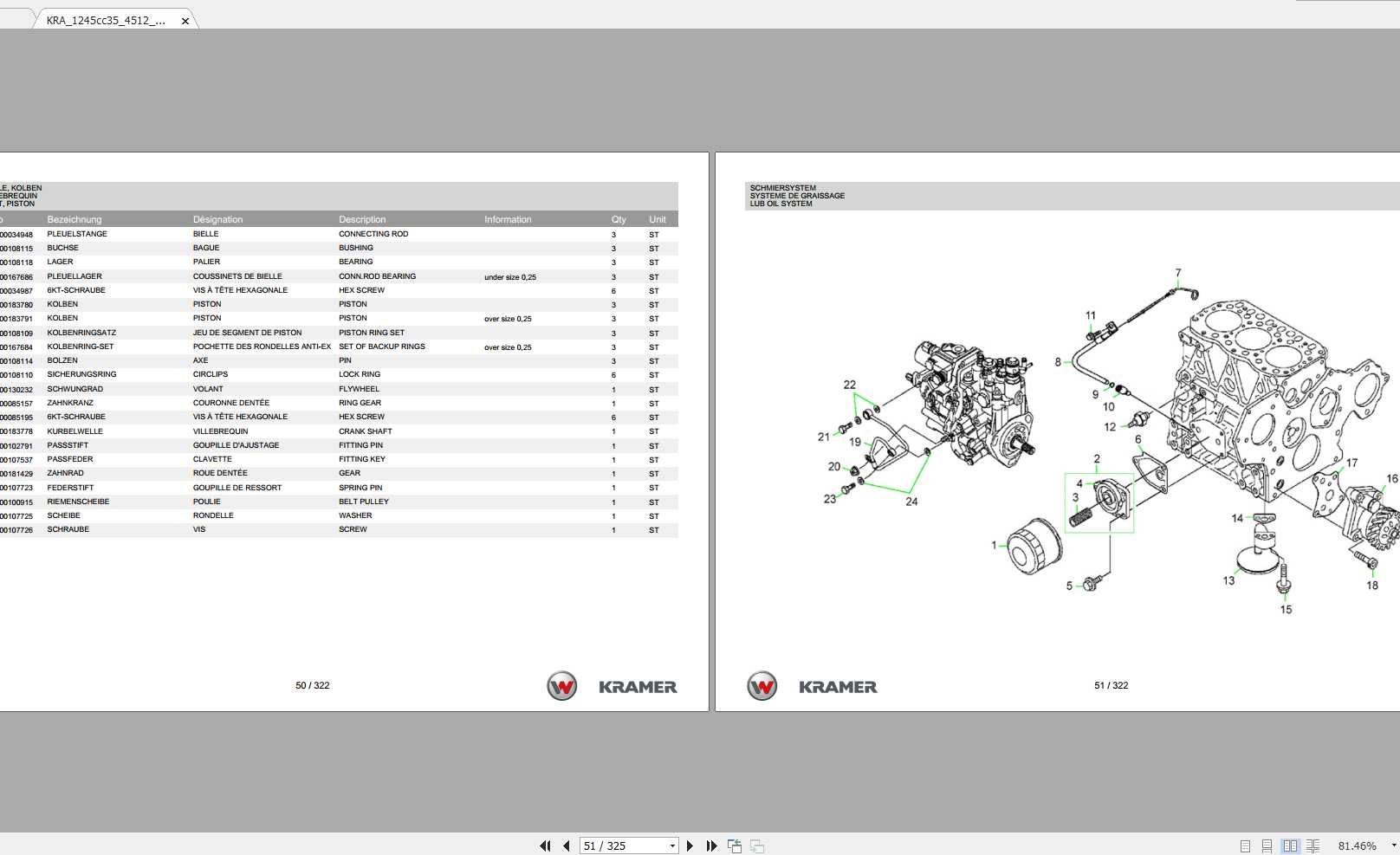Select the KRA_1245cc35_4512 document tab
The height and width of the screenshot is (855, 1400).
(106, 21)
